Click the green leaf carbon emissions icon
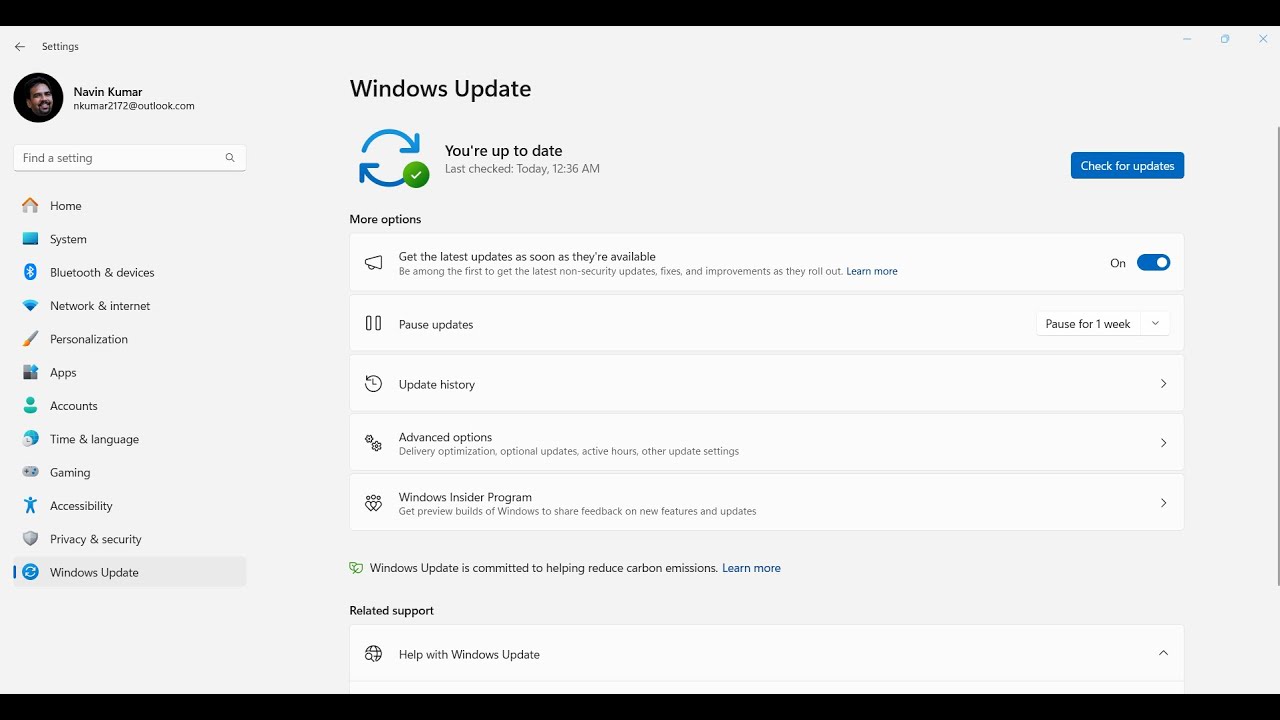 [356, 568]
